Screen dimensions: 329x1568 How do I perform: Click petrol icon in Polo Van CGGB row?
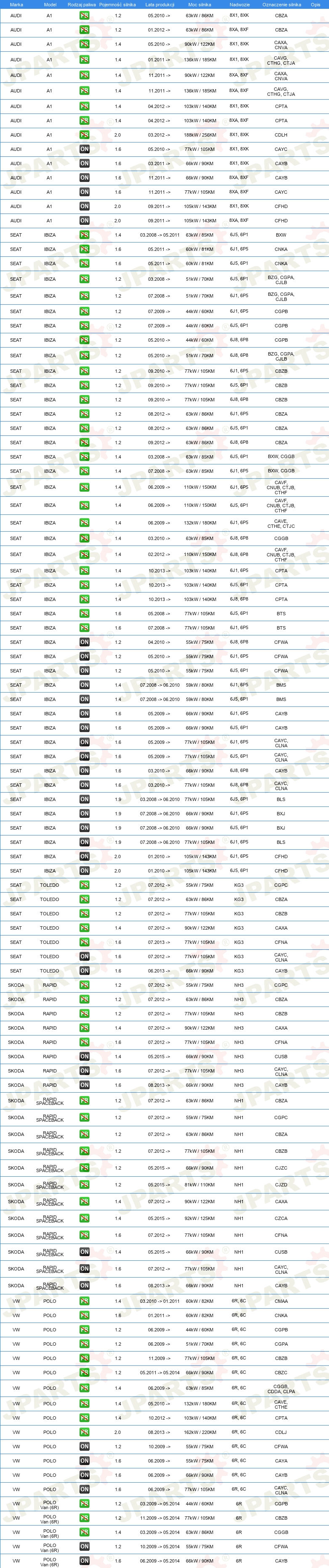[84, 1532]
